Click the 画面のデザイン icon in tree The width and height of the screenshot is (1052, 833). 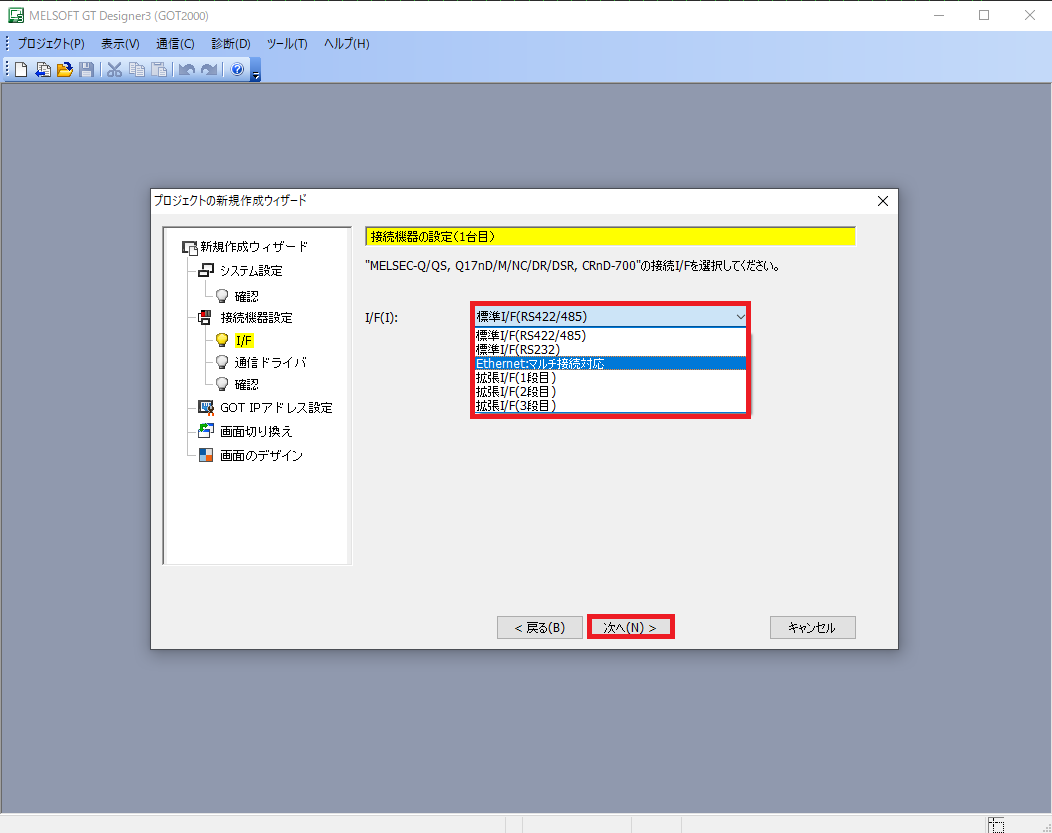pyautogui.click(x=206, y=455)
